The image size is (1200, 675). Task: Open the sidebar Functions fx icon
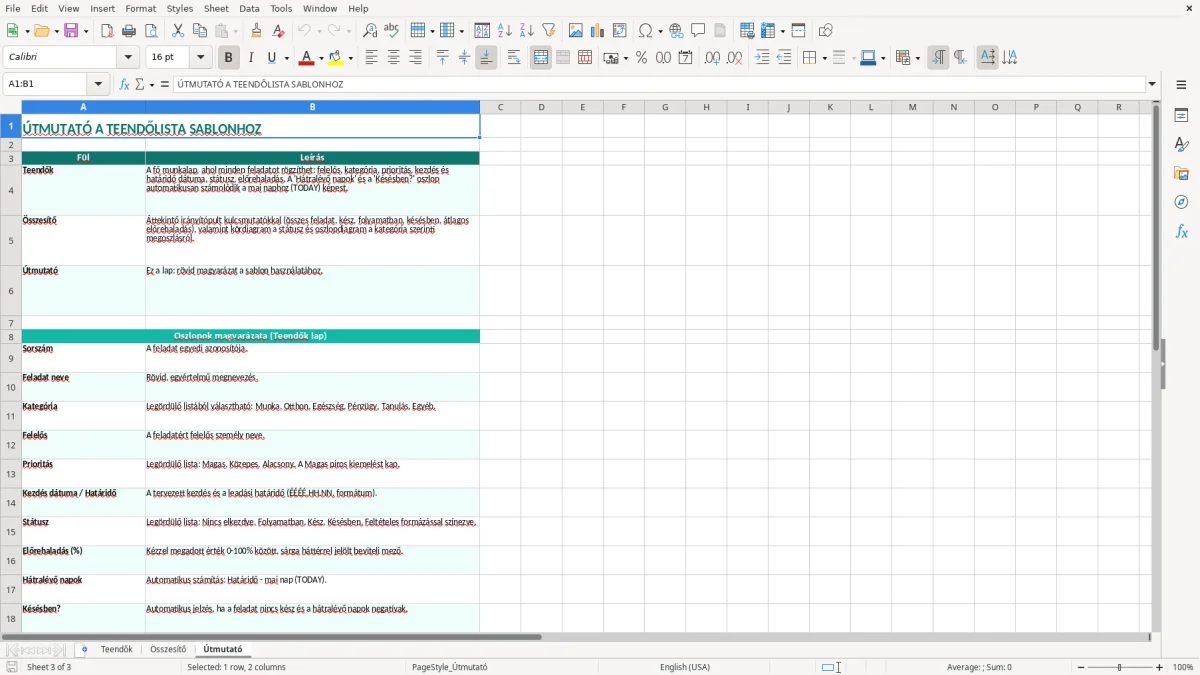(x=1181, y=231)
